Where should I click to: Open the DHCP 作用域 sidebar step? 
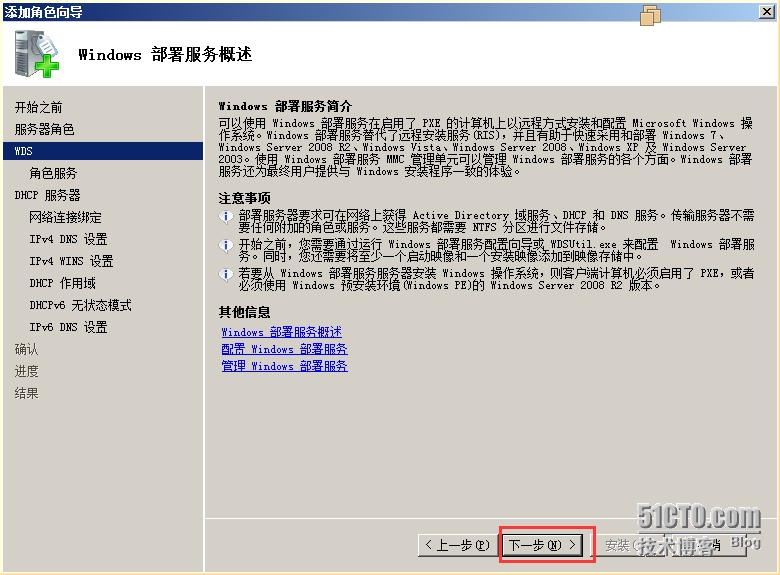point(62,283)
